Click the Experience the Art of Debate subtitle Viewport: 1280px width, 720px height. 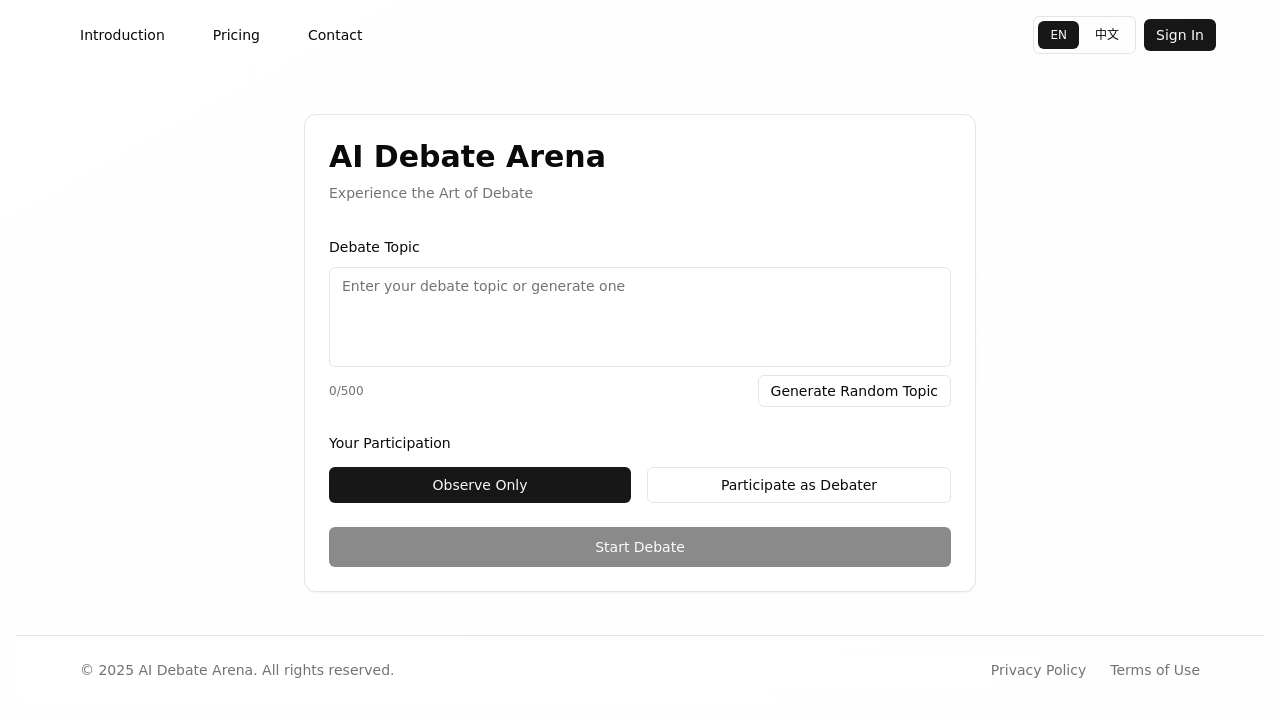click(431, 193)
